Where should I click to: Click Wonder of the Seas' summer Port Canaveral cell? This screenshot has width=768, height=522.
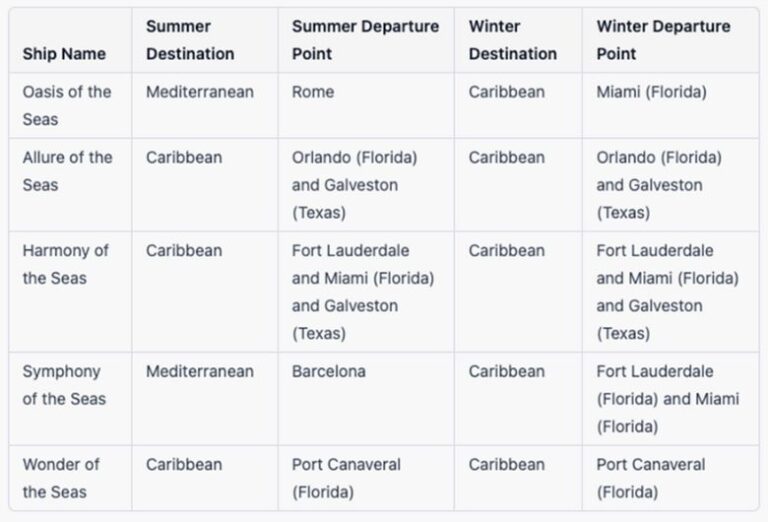pyautogui.click(x=346, y=478)
